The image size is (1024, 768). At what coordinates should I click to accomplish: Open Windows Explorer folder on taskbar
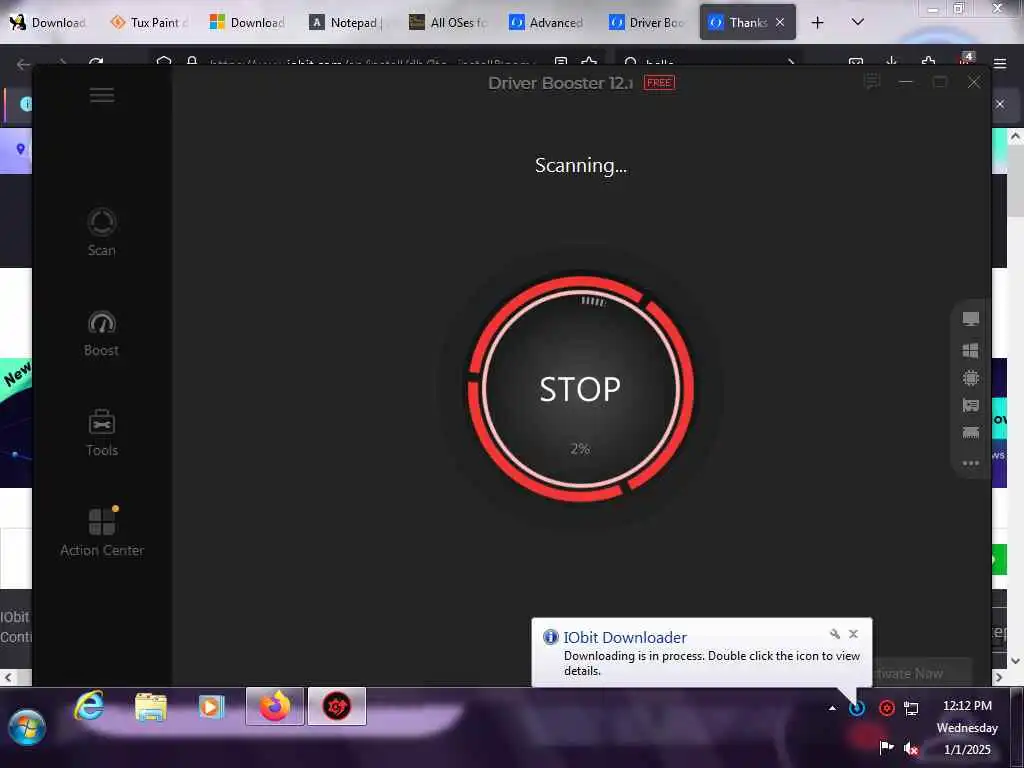(x=151, y=707)
